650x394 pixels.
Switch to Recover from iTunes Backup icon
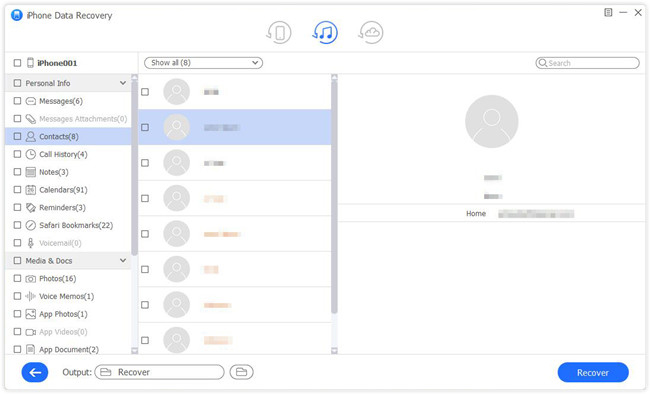pos(325,32)
